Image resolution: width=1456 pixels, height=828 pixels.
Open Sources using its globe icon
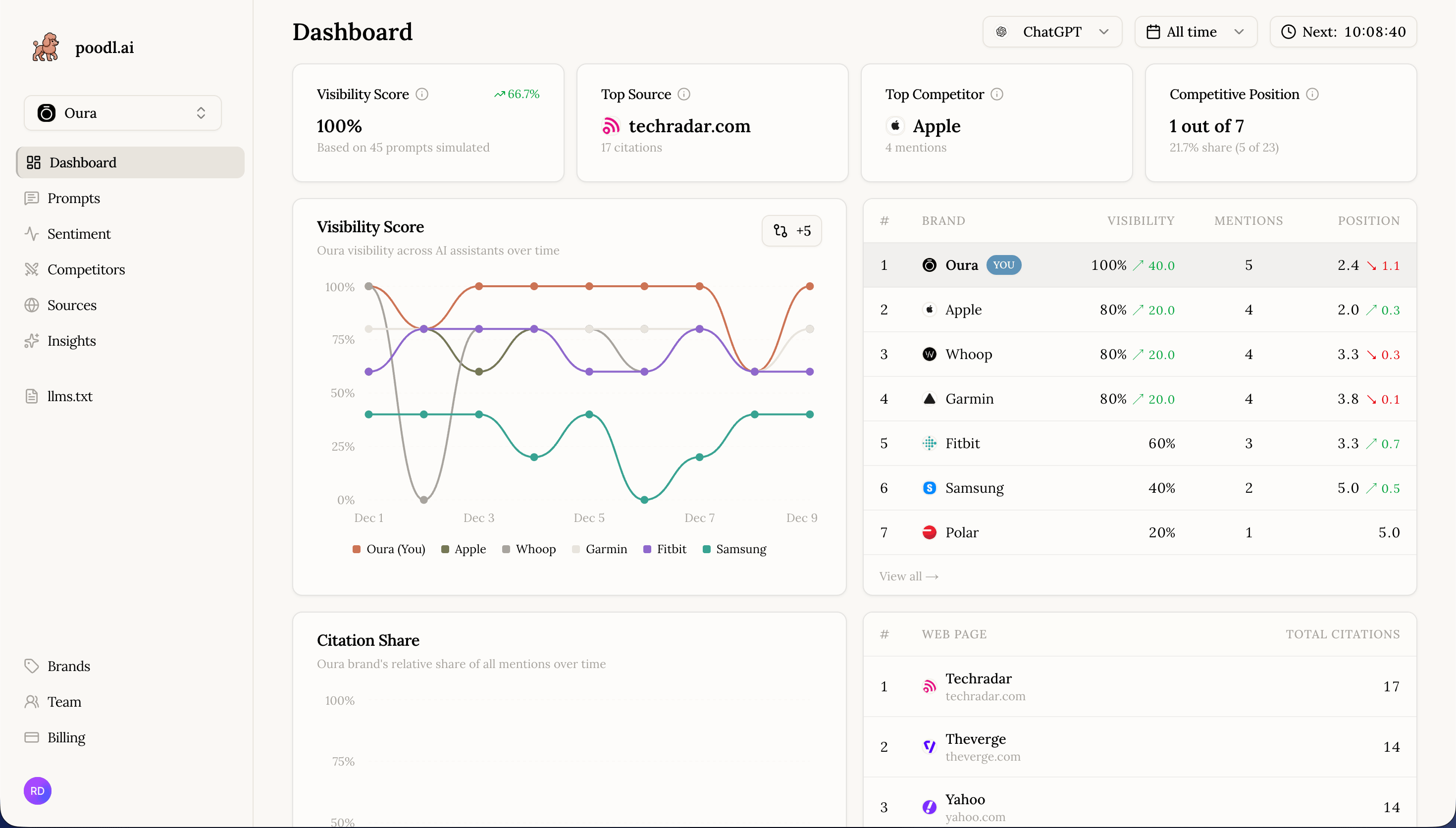[x=32, y=305]
